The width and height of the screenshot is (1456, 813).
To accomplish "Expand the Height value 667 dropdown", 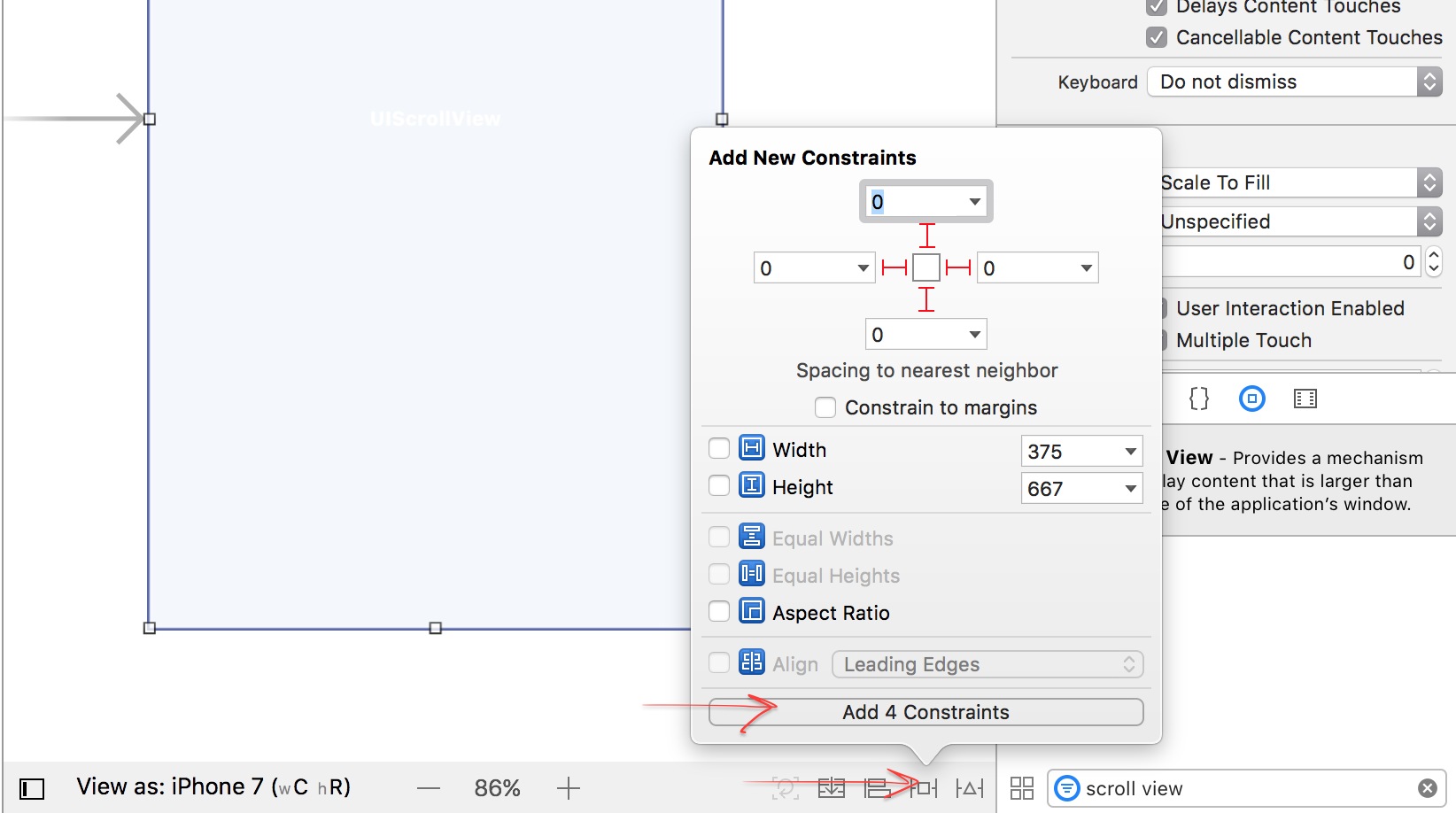I will 1130,489.
